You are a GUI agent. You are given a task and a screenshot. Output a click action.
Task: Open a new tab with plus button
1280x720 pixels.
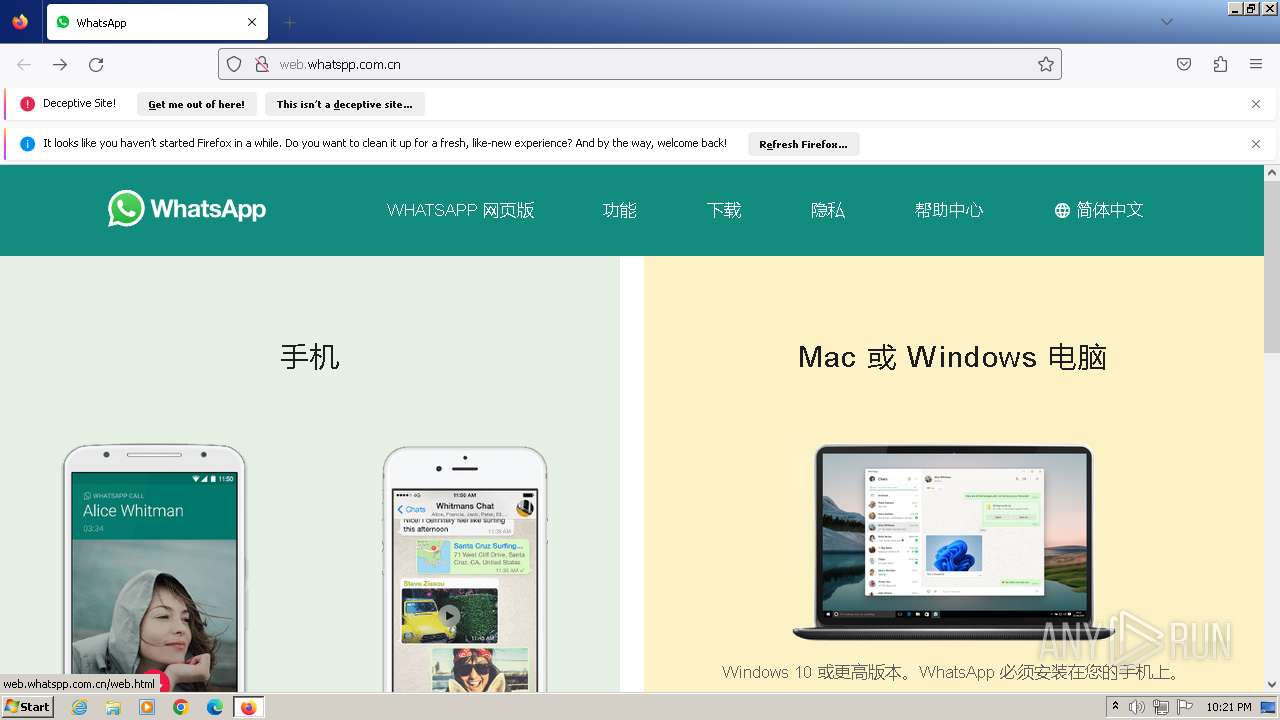pos(290,22)
